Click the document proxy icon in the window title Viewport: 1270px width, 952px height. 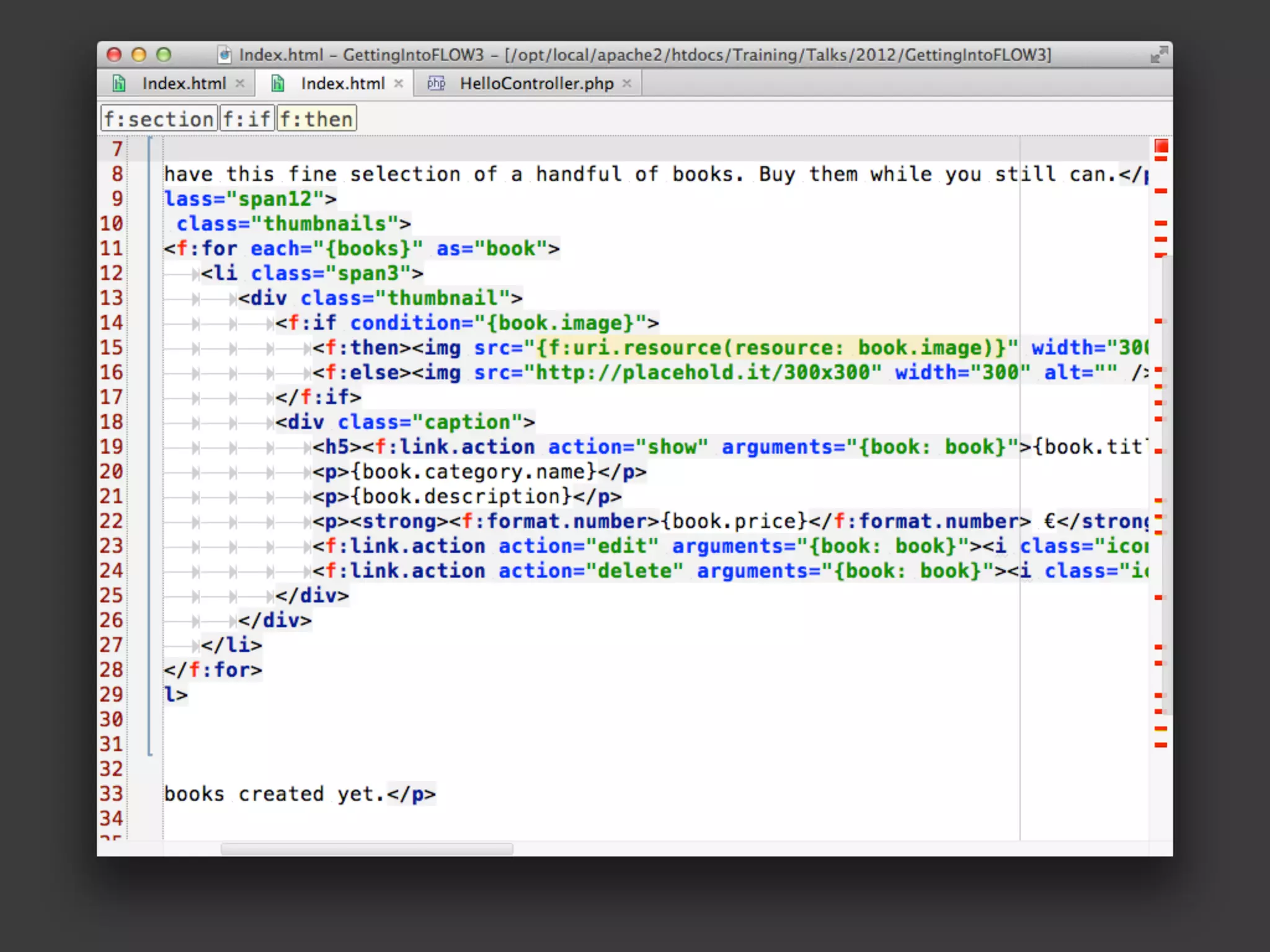pos(224,55)
